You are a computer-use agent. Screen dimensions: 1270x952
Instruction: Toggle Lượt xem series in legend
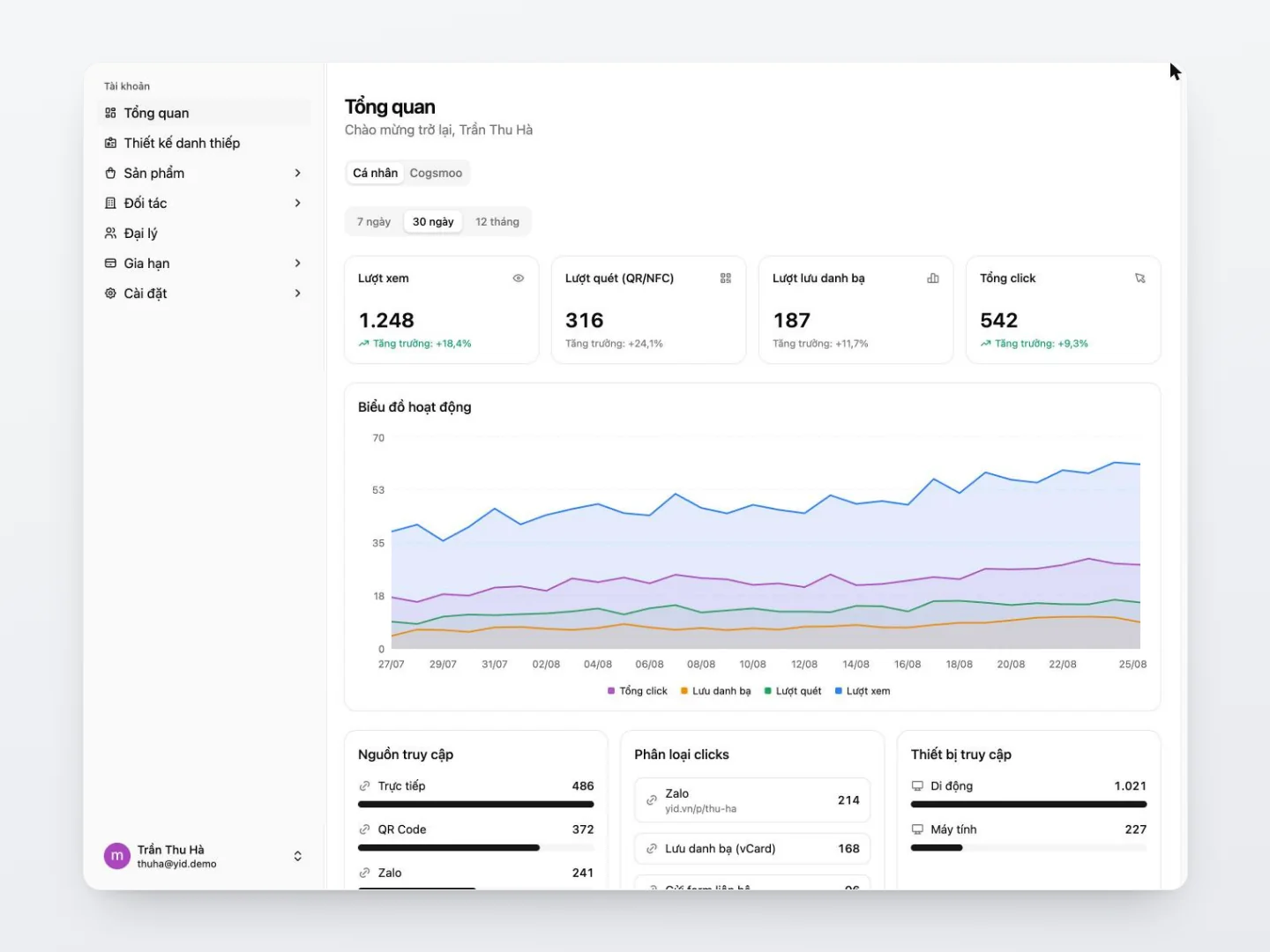tap(863, 691)
